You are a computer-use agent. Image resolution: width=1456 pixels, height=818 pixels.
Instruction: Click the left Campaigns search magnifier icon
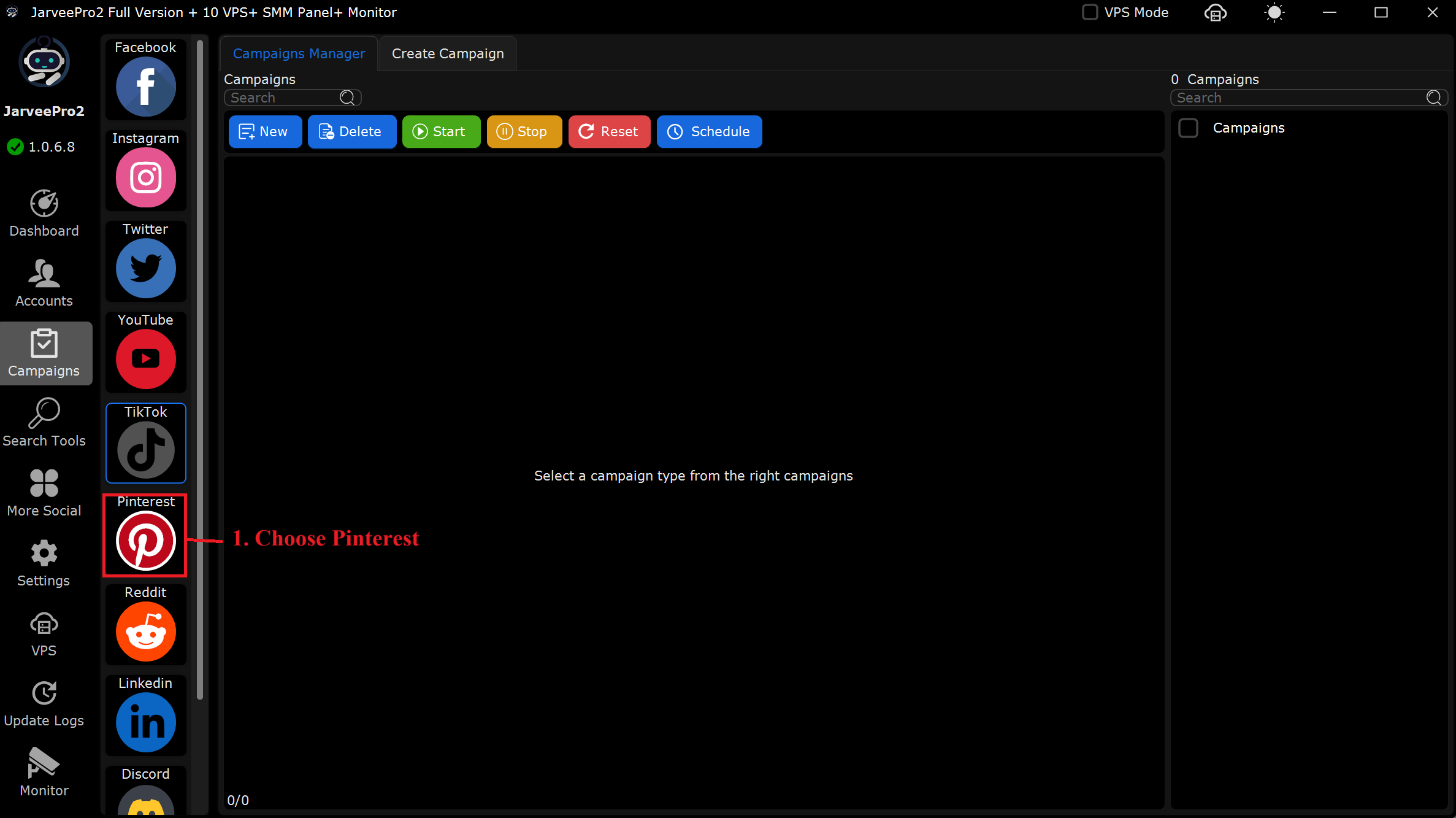pos(347,98)
